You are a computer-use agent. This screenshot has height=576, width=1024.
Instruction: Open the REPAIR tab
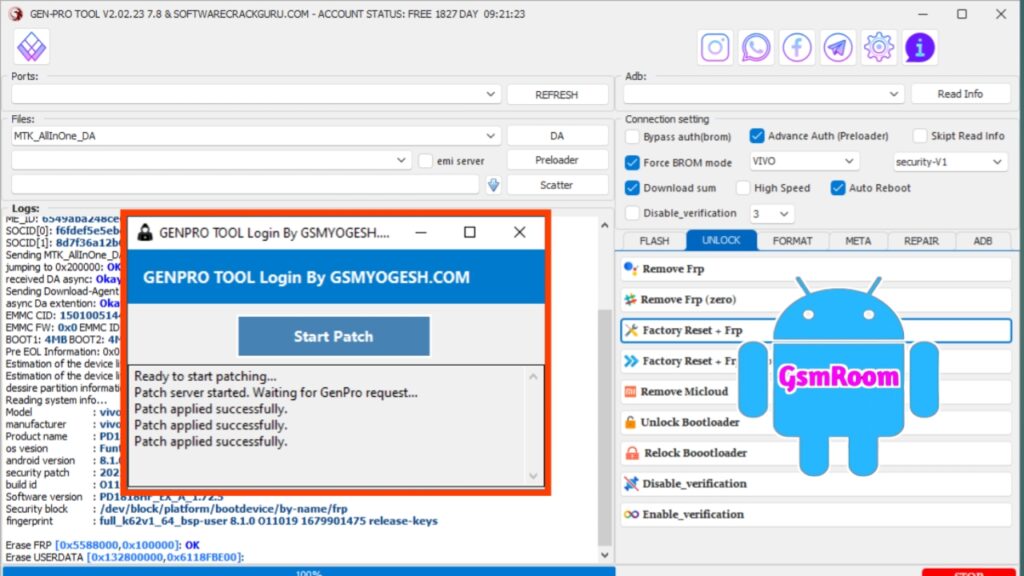point(921,241)
